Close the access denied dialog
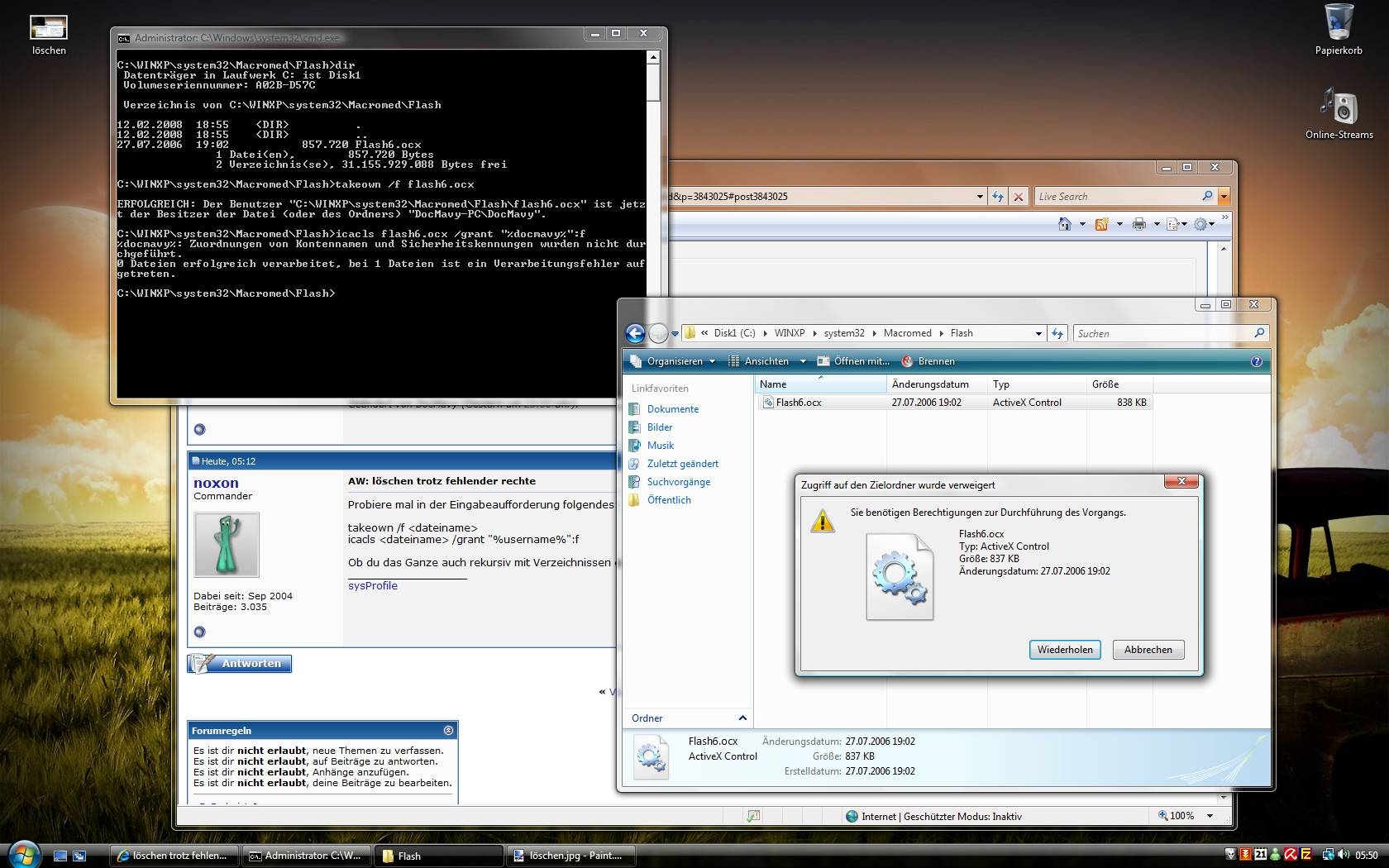The image size is (1389, 868). pyautogui.click(x=1181, y=482)
